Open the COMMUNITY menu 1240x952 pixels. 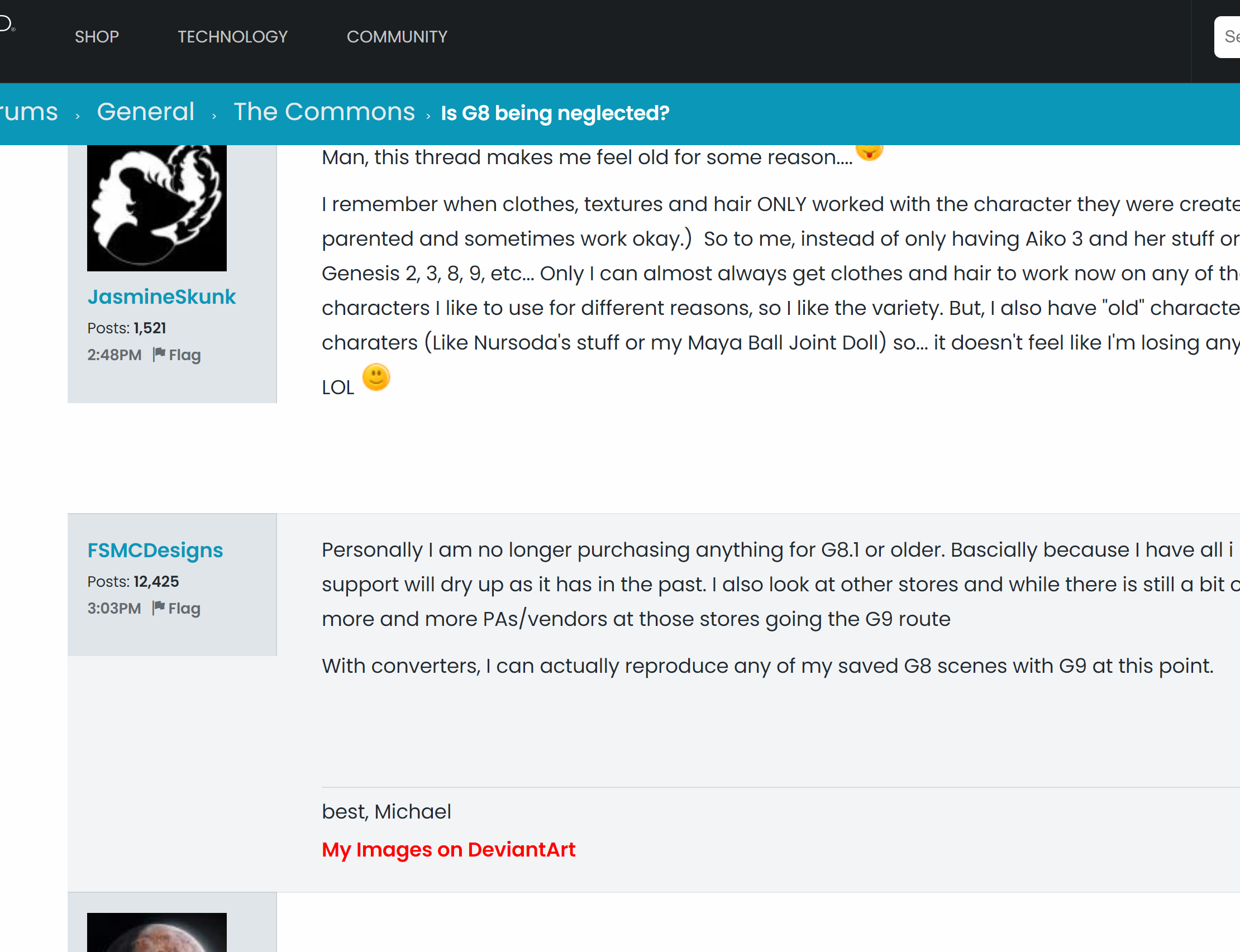(x=397, y=36)
